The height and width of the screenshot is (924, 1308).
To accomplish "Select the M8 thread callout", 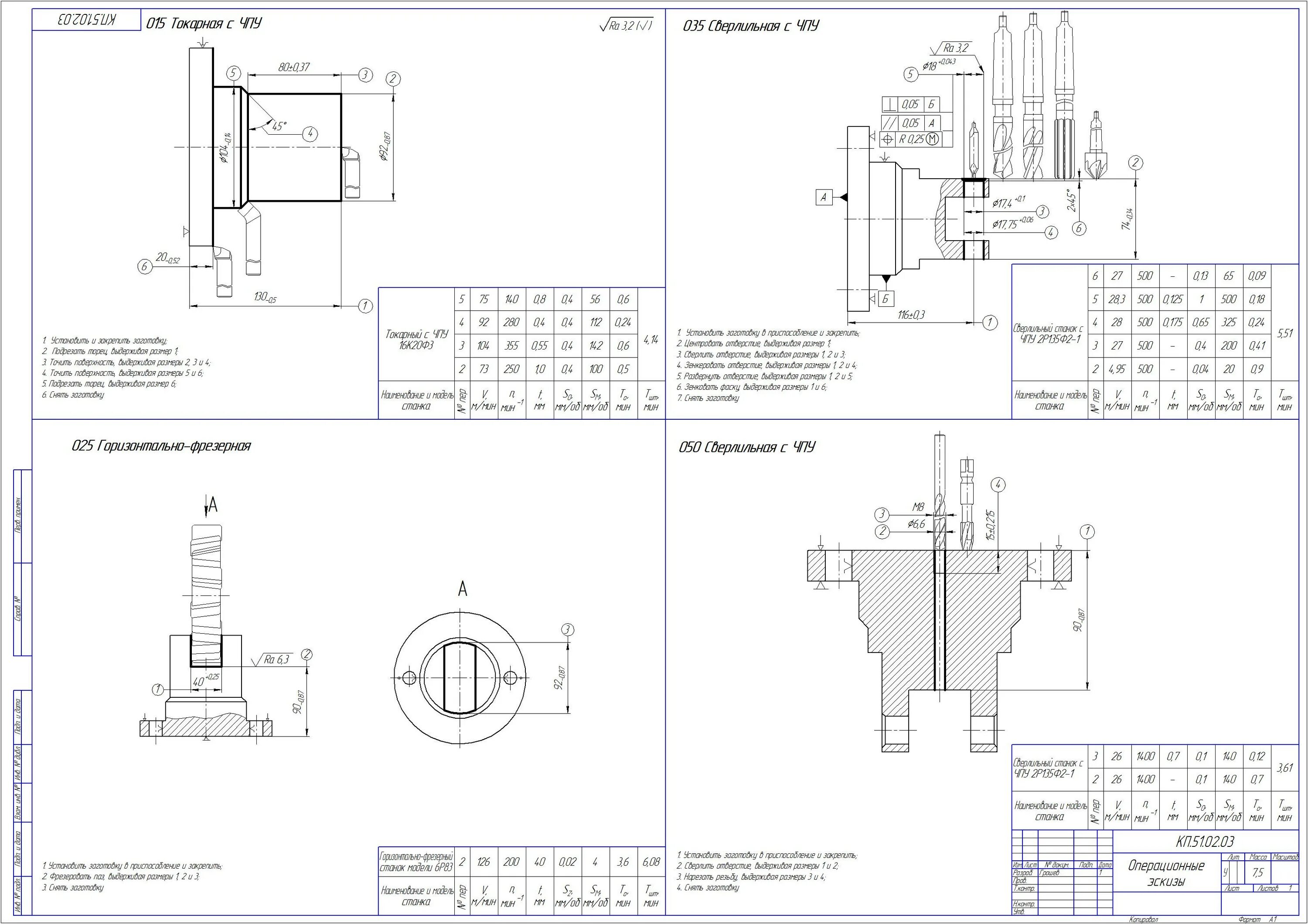I will coord(918,507).
